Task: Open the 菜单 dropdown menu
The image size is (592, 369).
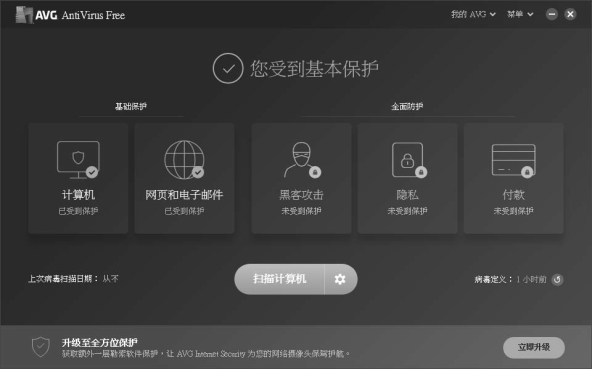Action: tap(520, 14)
